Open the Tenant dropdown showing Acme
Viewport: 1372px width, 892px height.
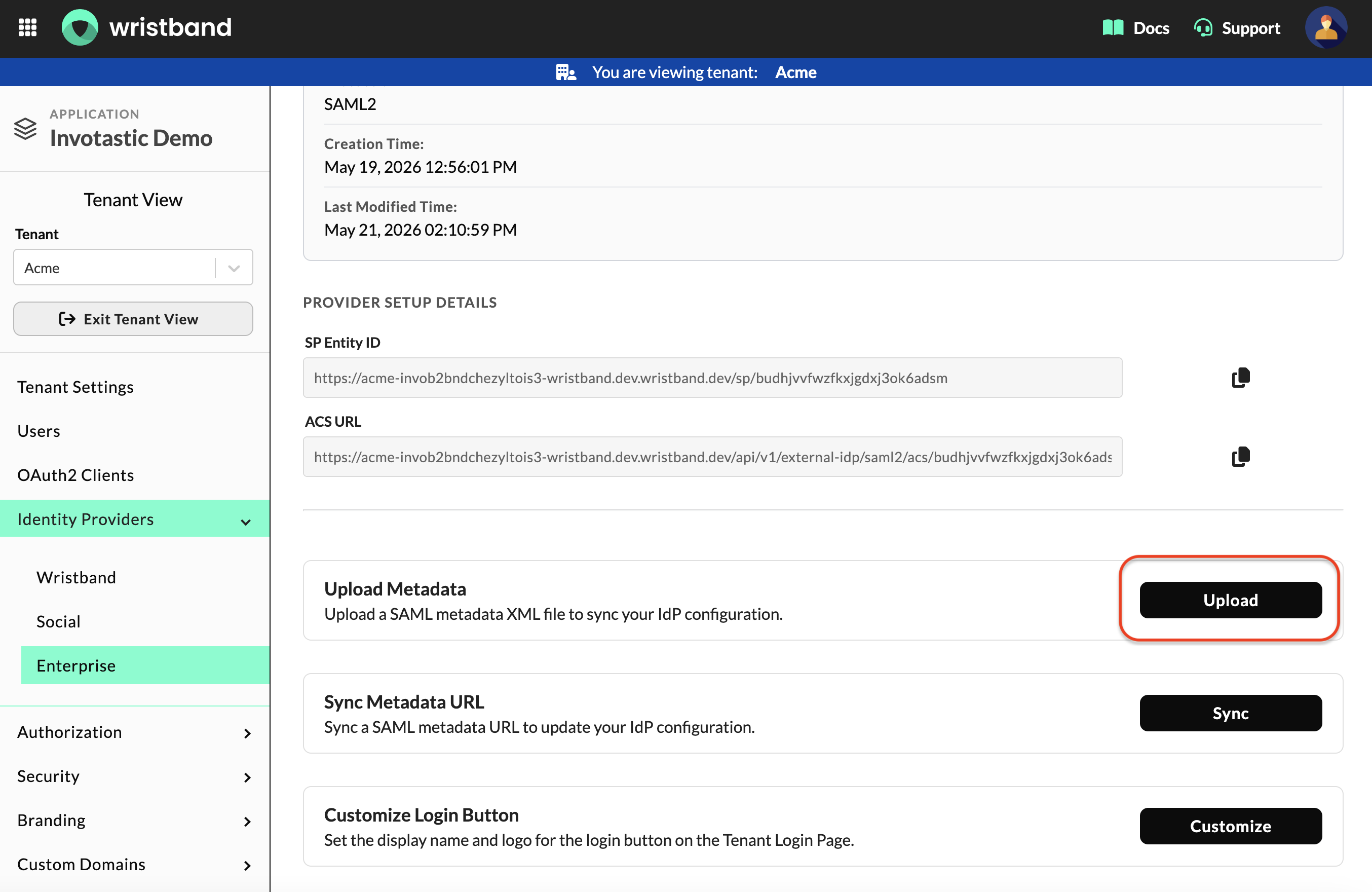click(x=133, y=268)
